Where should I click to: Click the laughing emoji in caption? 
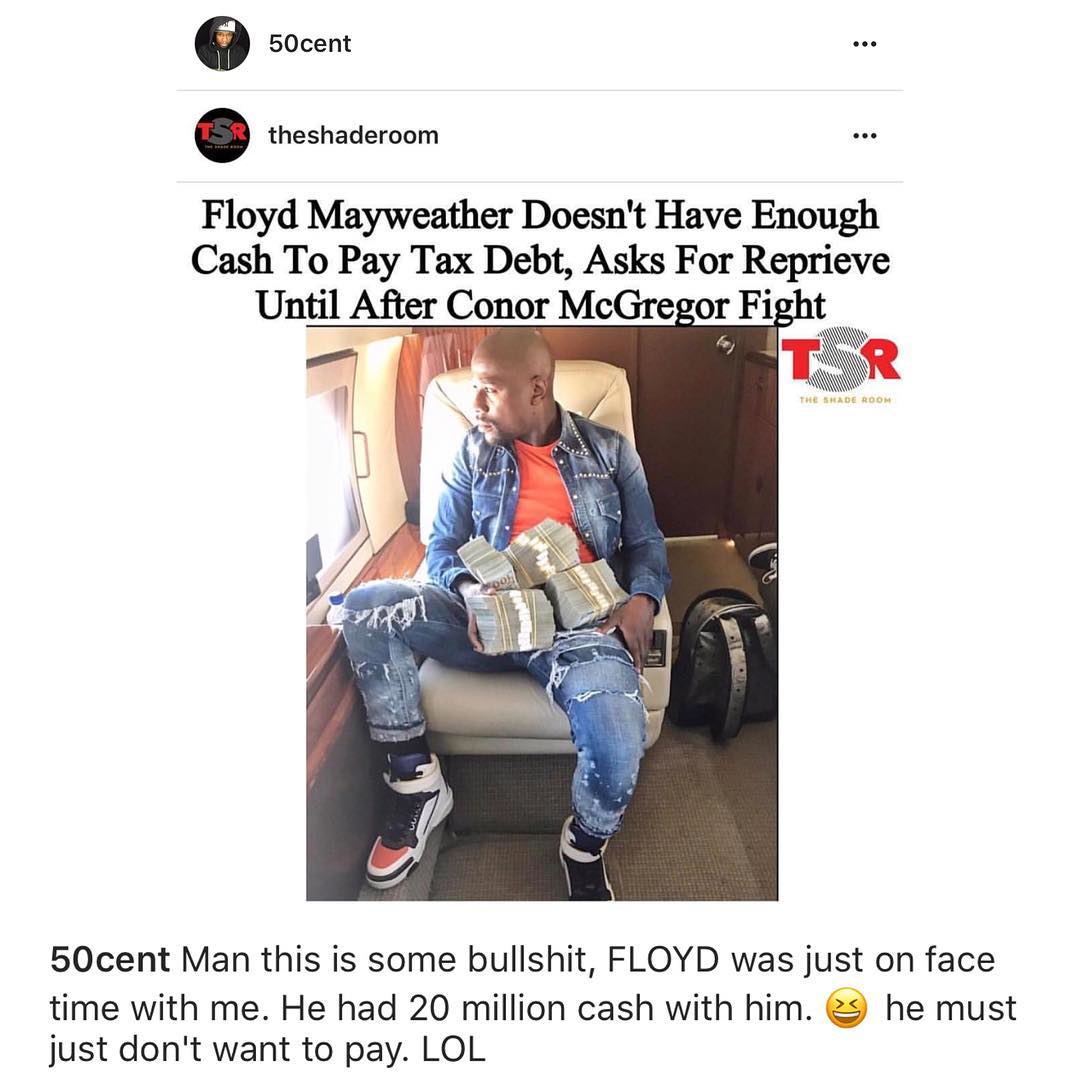pos(846,1008)
